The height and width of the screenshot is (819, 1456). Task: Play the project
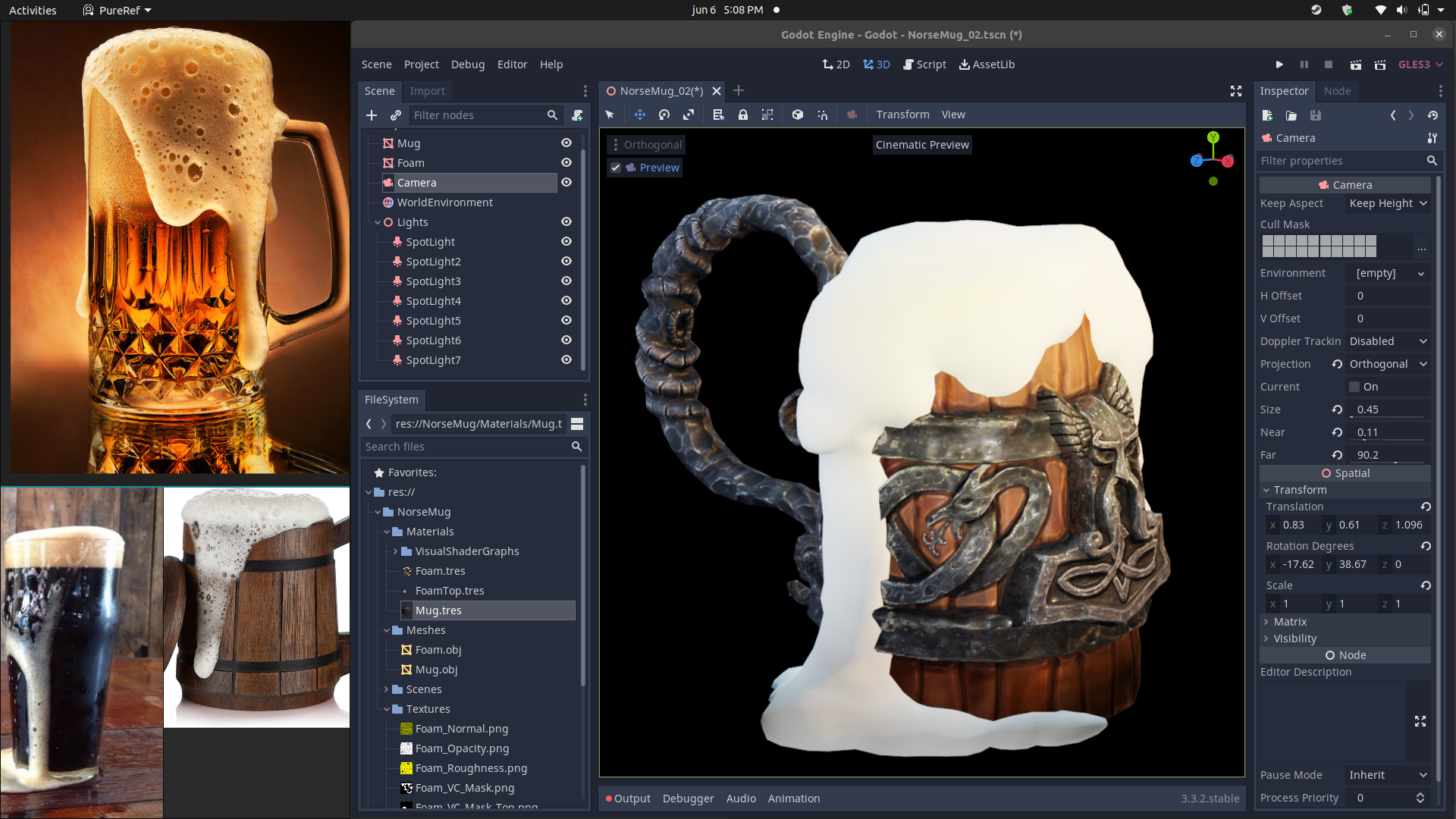click(1279, 64)
